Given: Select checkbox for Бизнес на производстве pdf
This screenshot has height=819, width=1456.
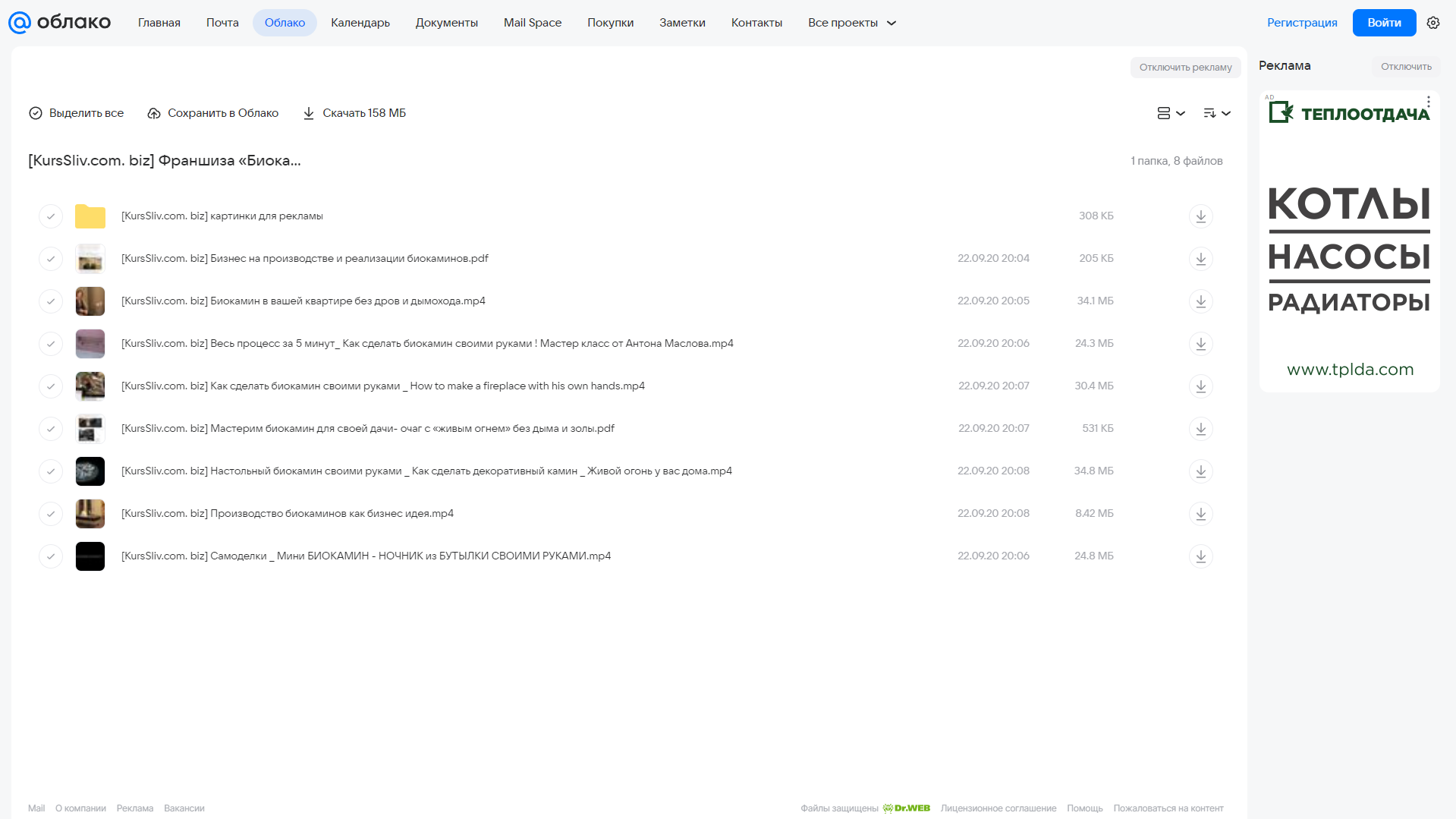Looking at the screenshot, I should pos(51,259).
